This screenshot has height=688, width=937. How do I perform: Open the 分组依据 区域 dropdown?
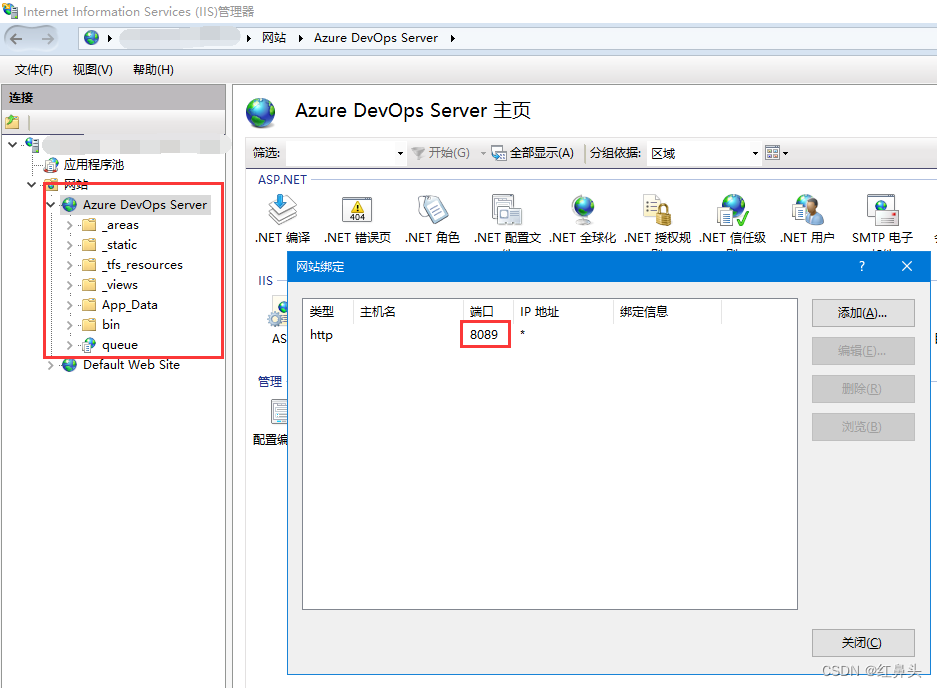755,153
